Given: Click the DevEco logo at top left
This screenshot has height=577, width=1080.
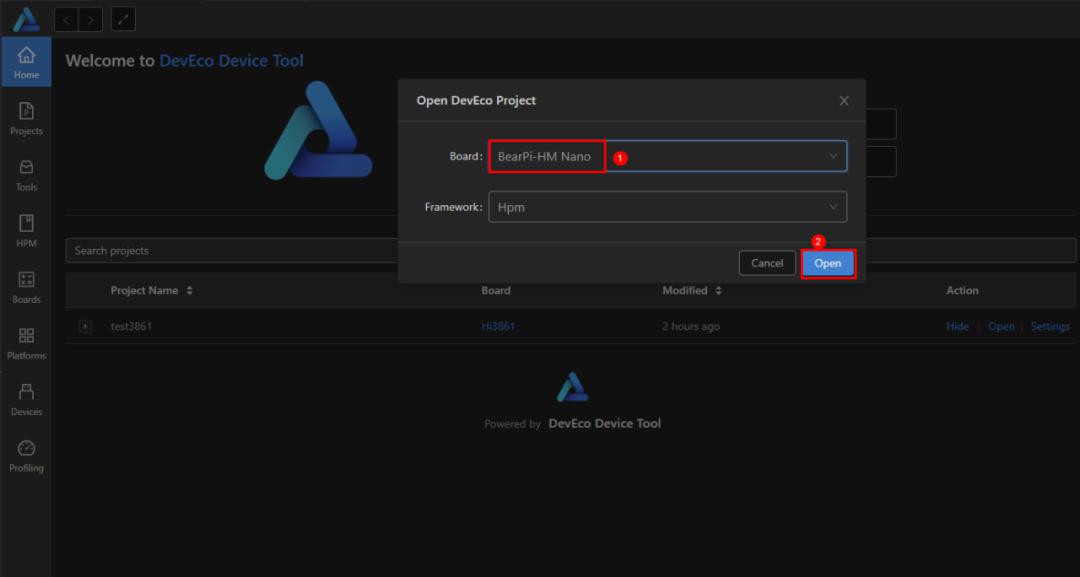Looking at the screenshot, I should (x=26, y=19).
